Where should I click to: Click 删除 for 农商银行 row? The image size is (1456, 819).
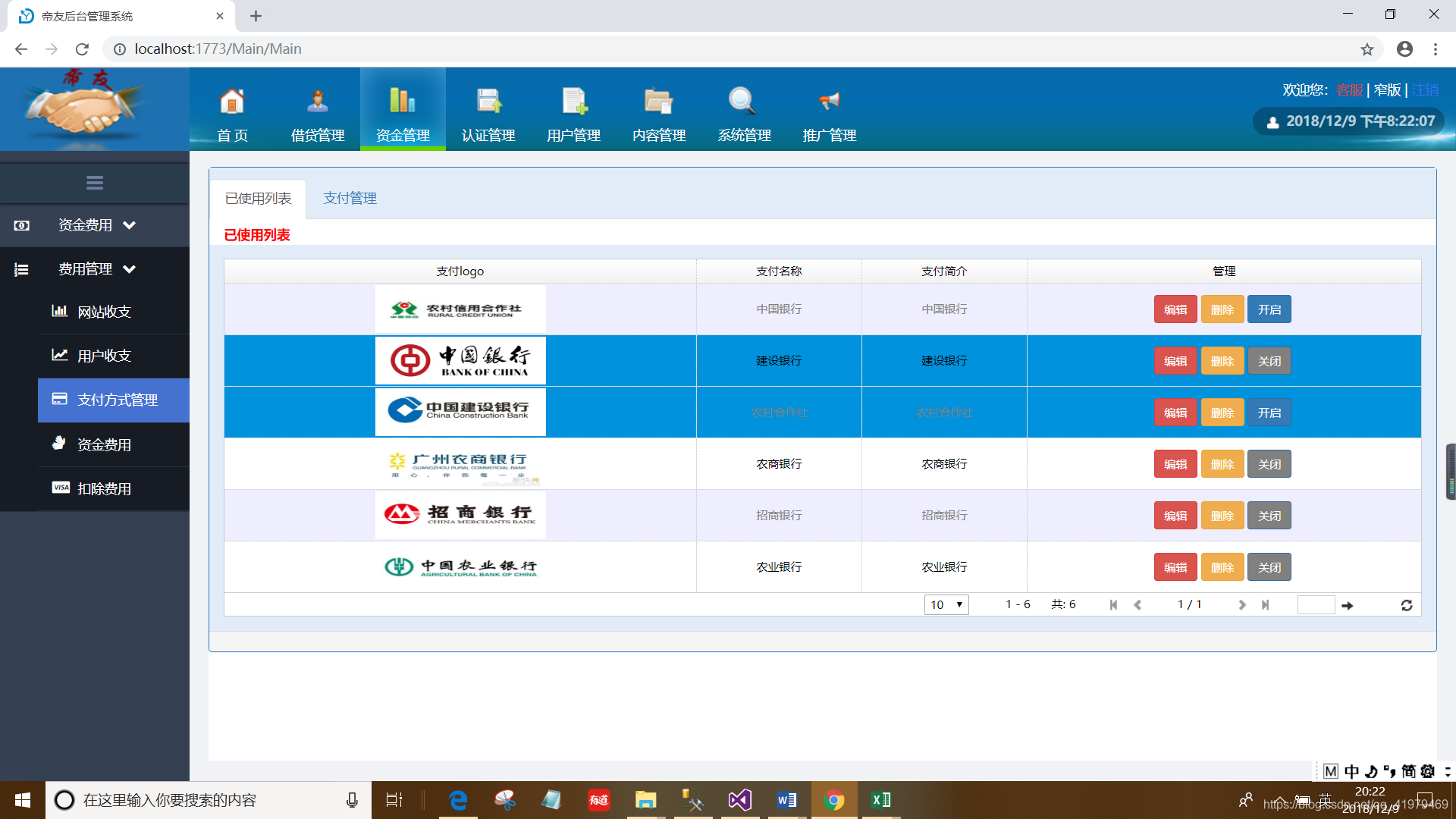(x=1222, y=464)
